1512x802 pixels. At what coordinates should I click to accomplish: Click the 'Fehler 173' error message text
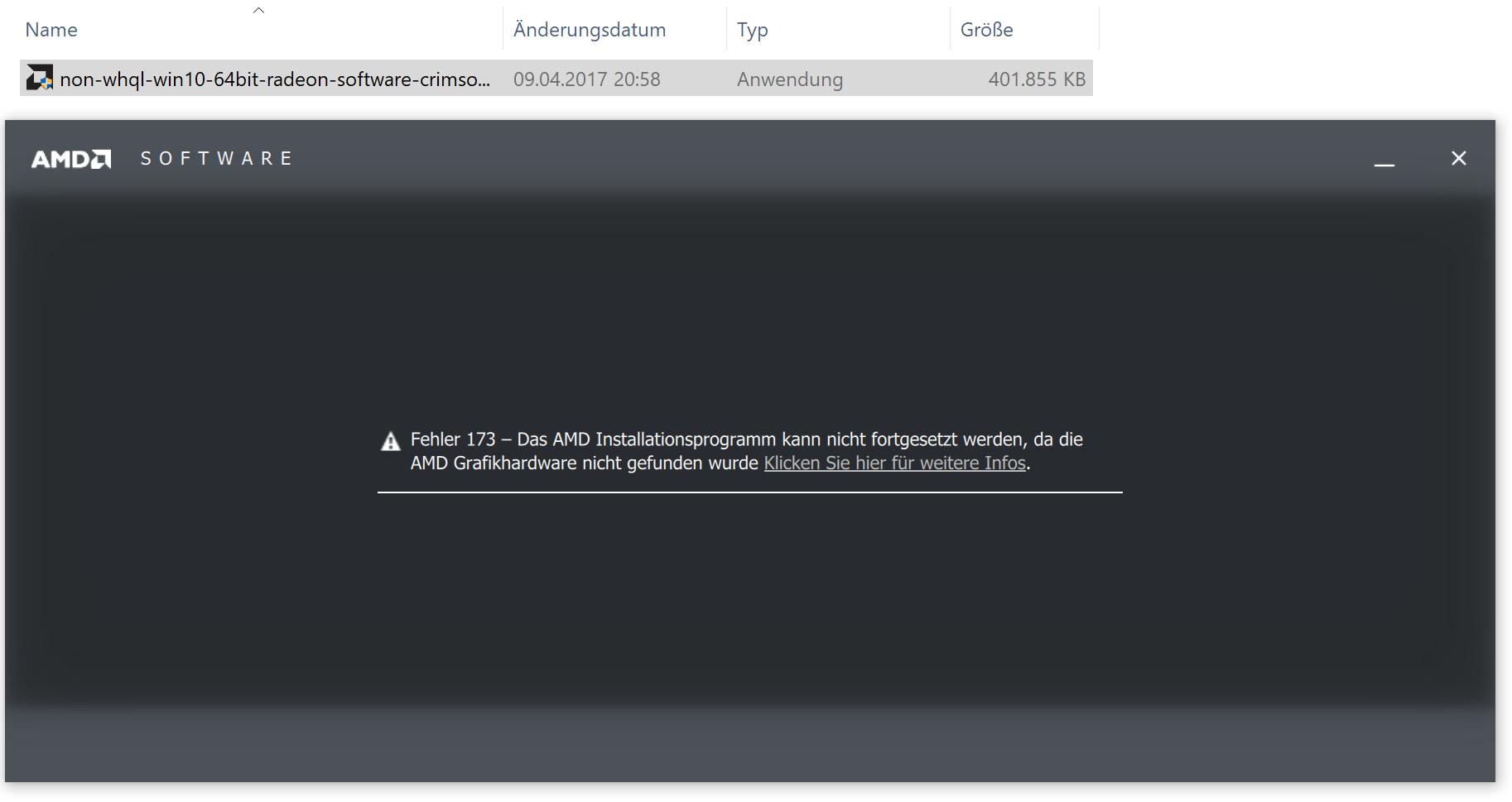pyautogui.click(x=747, y=451)
